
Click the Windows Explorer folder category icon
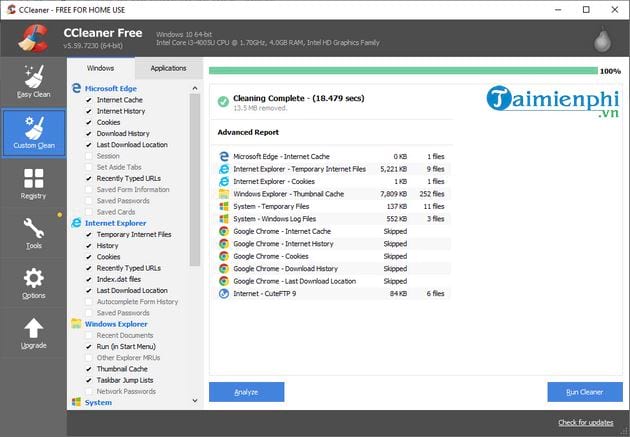76,324
